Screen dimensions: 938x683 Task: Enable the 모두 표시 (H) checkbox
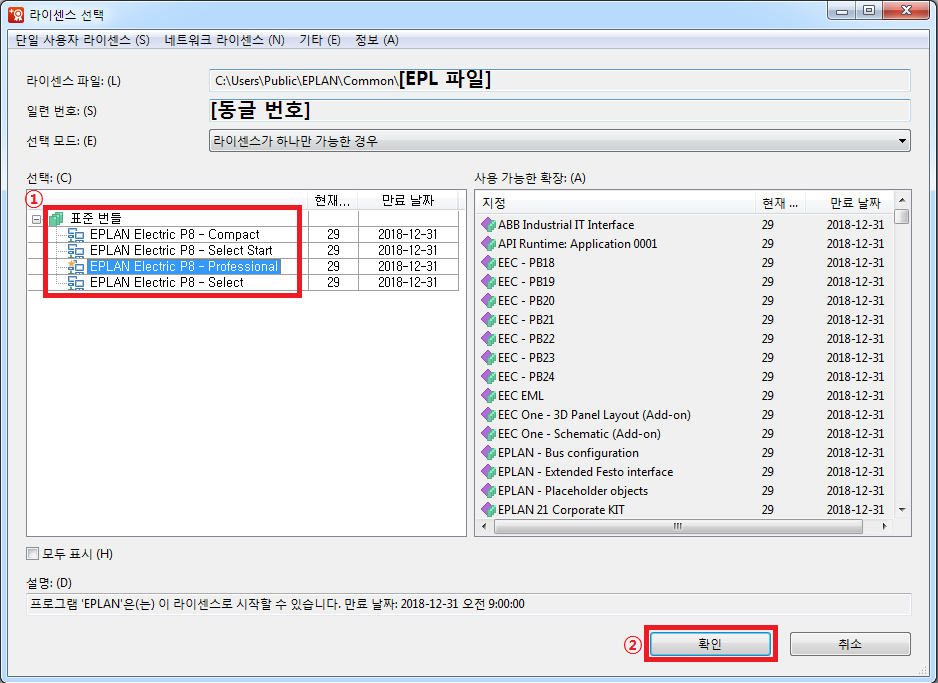point(32,554)
